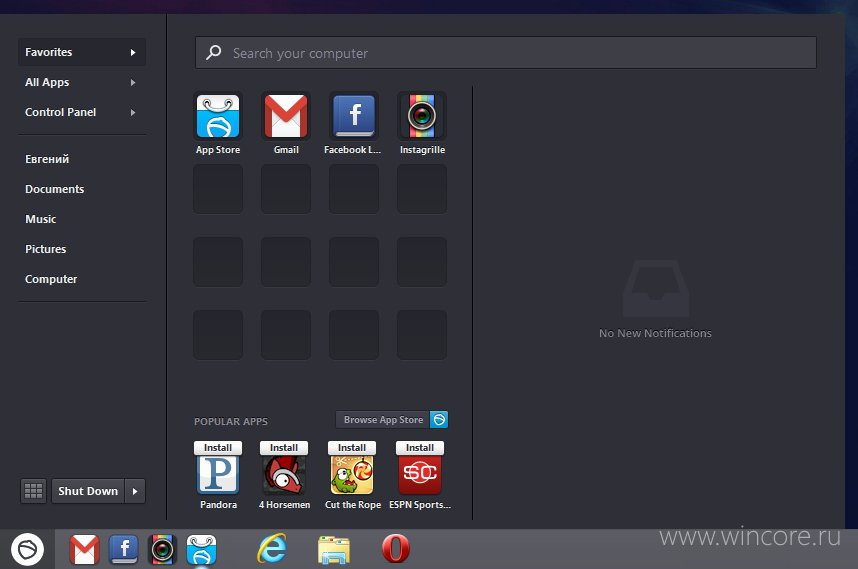Launch Internet Explorer from the taskbar
Viewport: 858px width, 569px height.
[272, 548]
